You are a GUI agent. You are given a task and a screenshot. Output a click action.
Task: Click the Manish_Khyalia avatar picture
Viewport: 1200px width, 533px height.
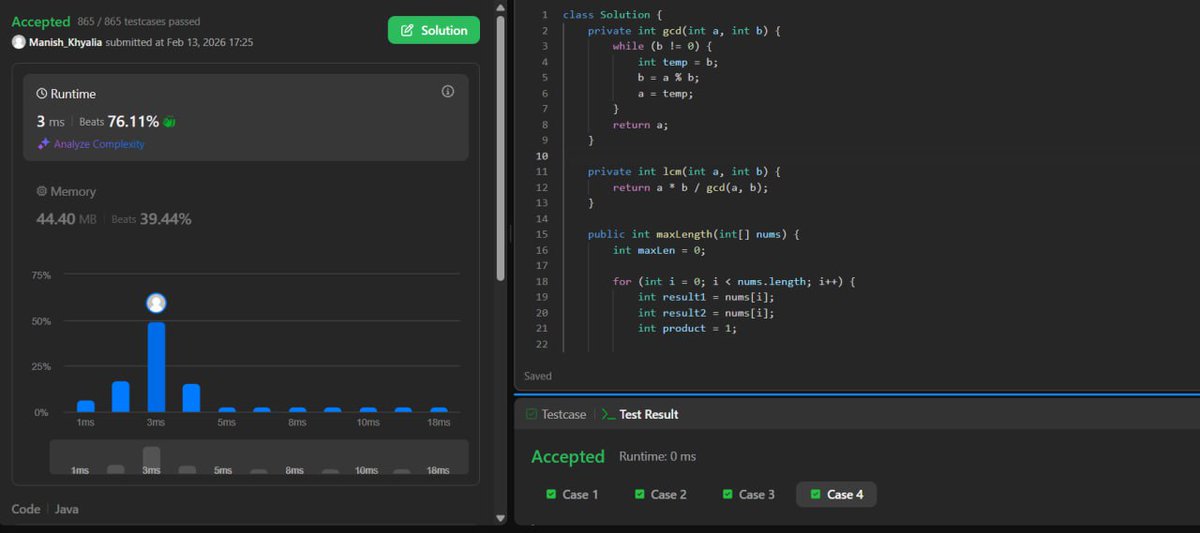[19, 42]
